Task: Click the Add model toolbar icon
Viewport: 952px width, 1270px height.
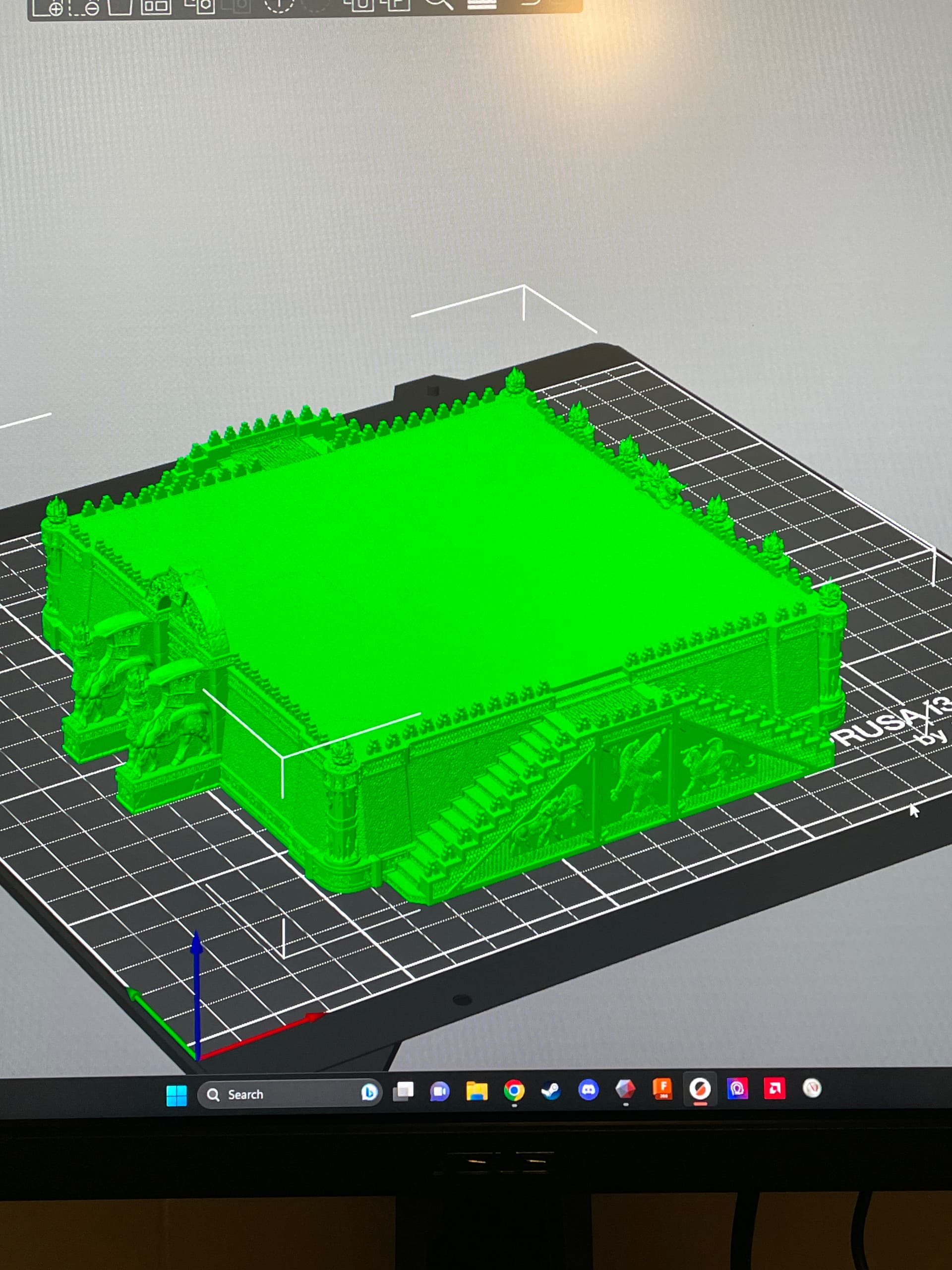Action: coord(48,7)
